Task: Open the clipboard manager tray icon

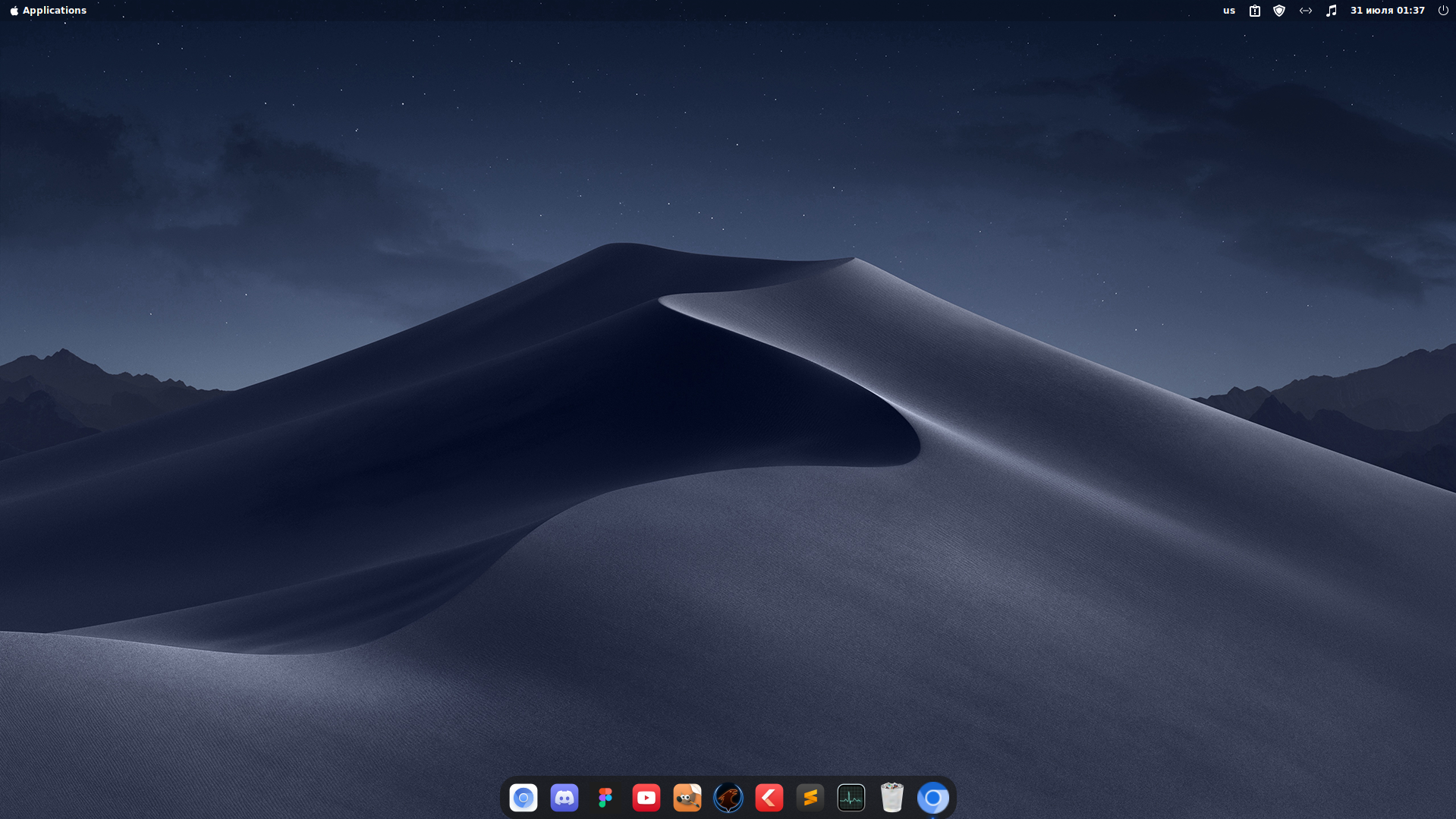Action: 1254,11
